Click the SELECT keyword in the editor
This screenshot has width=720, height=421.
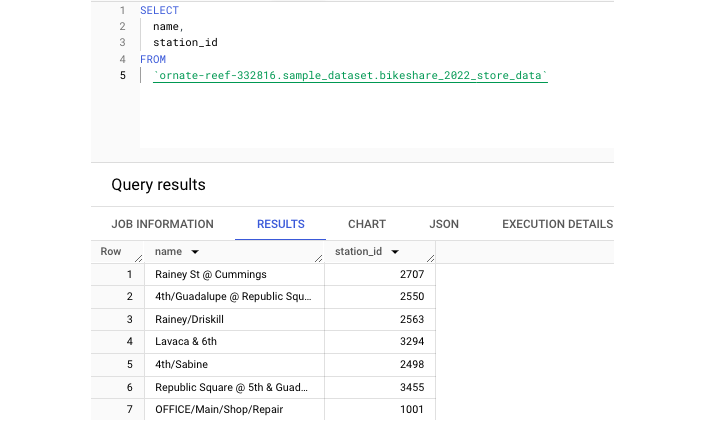pyautogui.click(x=159, y=10)
